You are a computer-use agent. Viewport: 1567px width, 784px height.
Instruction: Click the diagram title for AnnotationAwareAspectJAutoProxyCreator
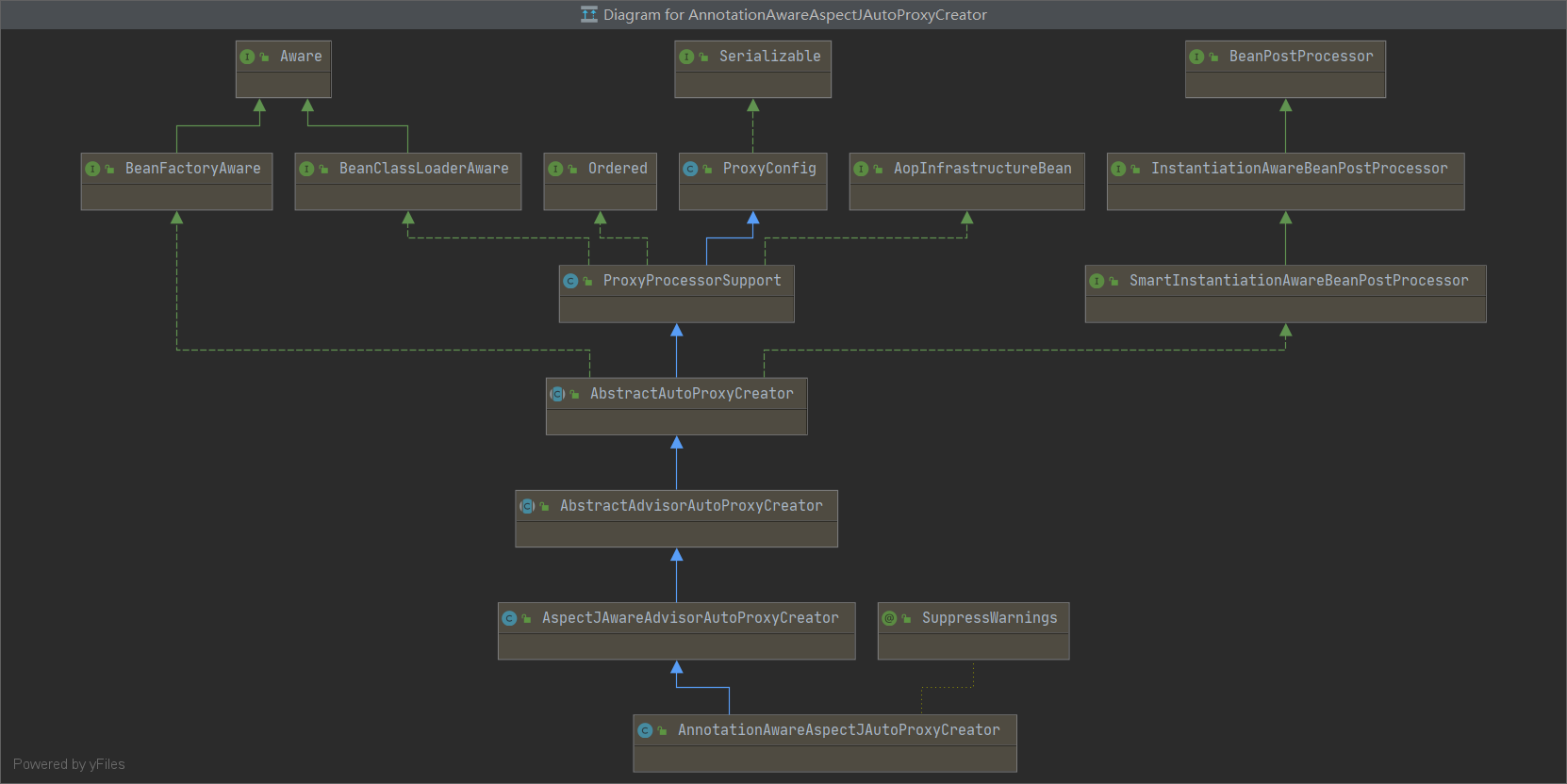pyautogui.click(x=795, y=14)
